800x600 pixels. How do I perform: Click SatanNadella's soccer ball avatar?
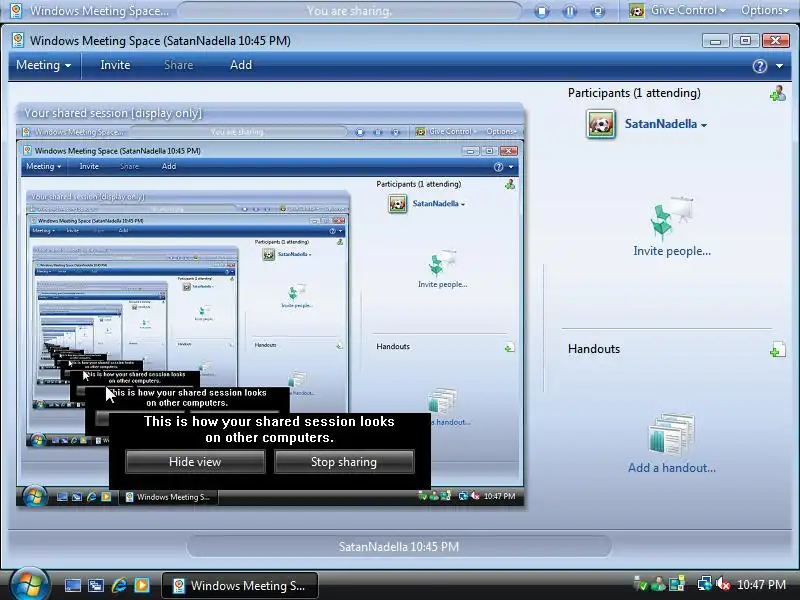click(x=601, y=124)
